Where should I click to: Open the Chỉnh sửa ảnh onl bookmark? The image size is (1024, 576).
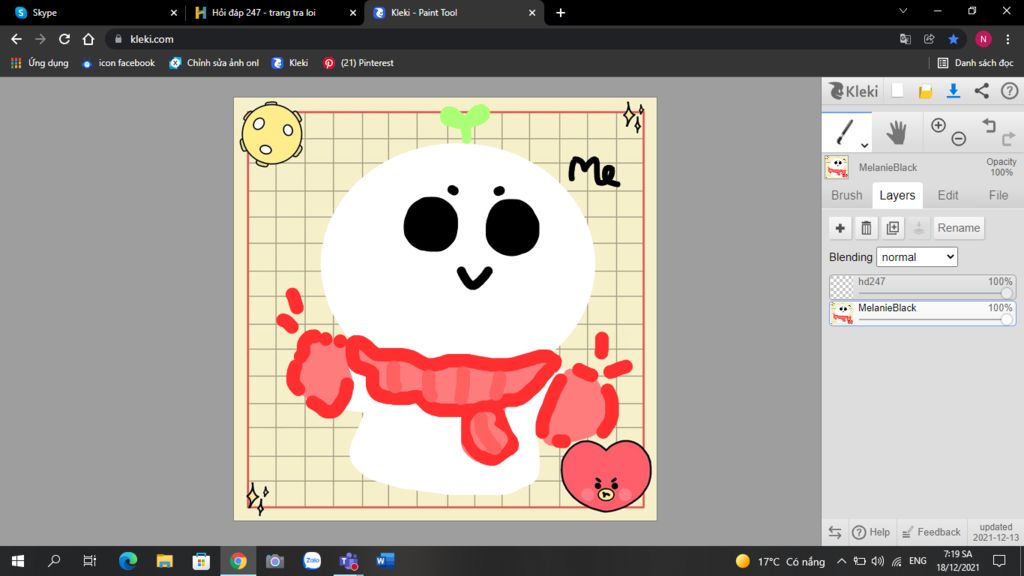coord(214,63)
